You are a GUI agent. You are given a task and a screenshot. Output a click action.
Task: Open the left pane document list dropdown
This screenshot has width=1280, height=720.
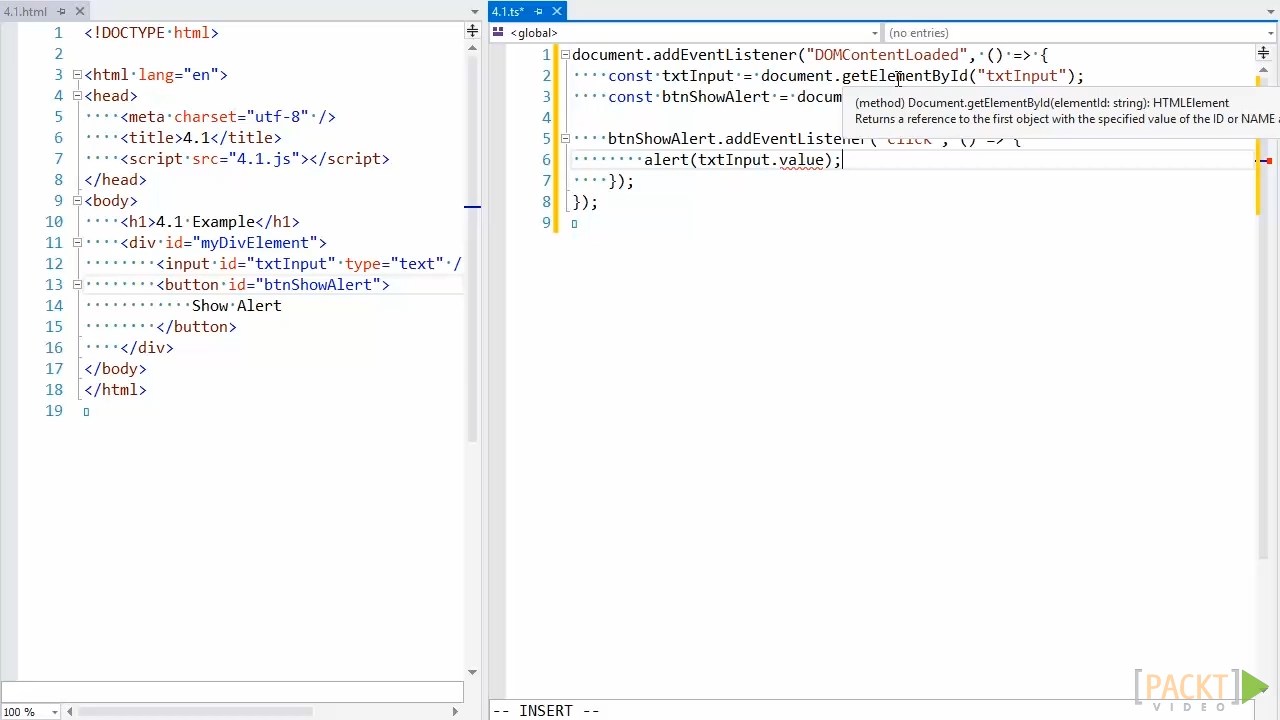[474, 12]
